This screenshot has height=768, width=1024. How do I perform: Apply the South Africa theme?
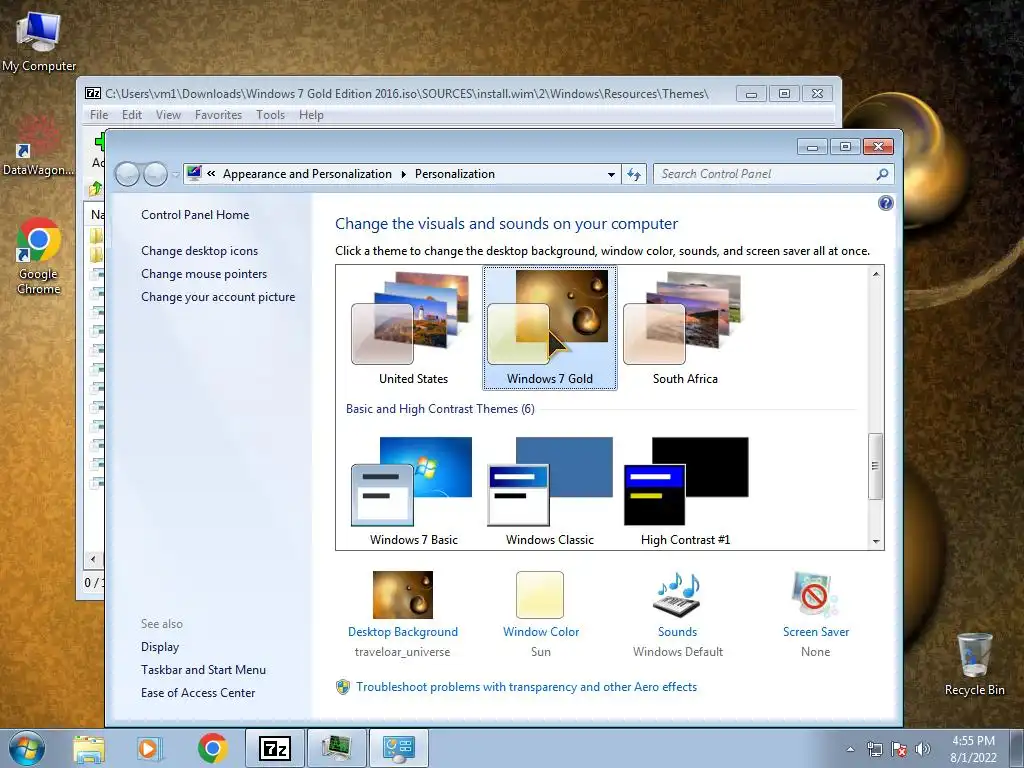point(685,328)
